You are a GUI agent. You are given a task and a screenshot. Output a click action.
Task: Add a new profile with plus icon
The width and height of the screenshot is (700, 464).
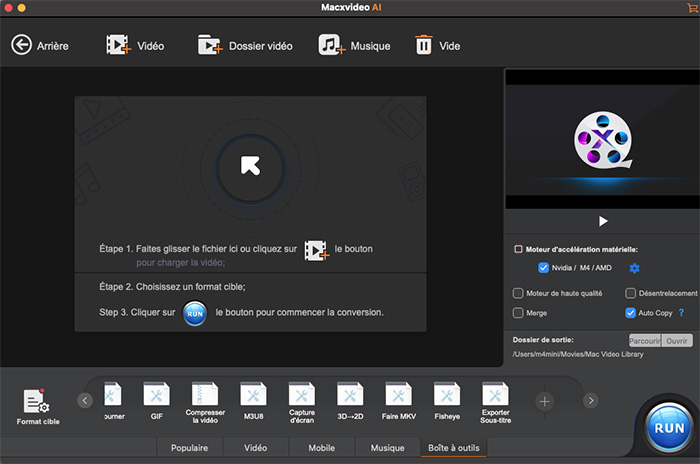click(544, 401)
